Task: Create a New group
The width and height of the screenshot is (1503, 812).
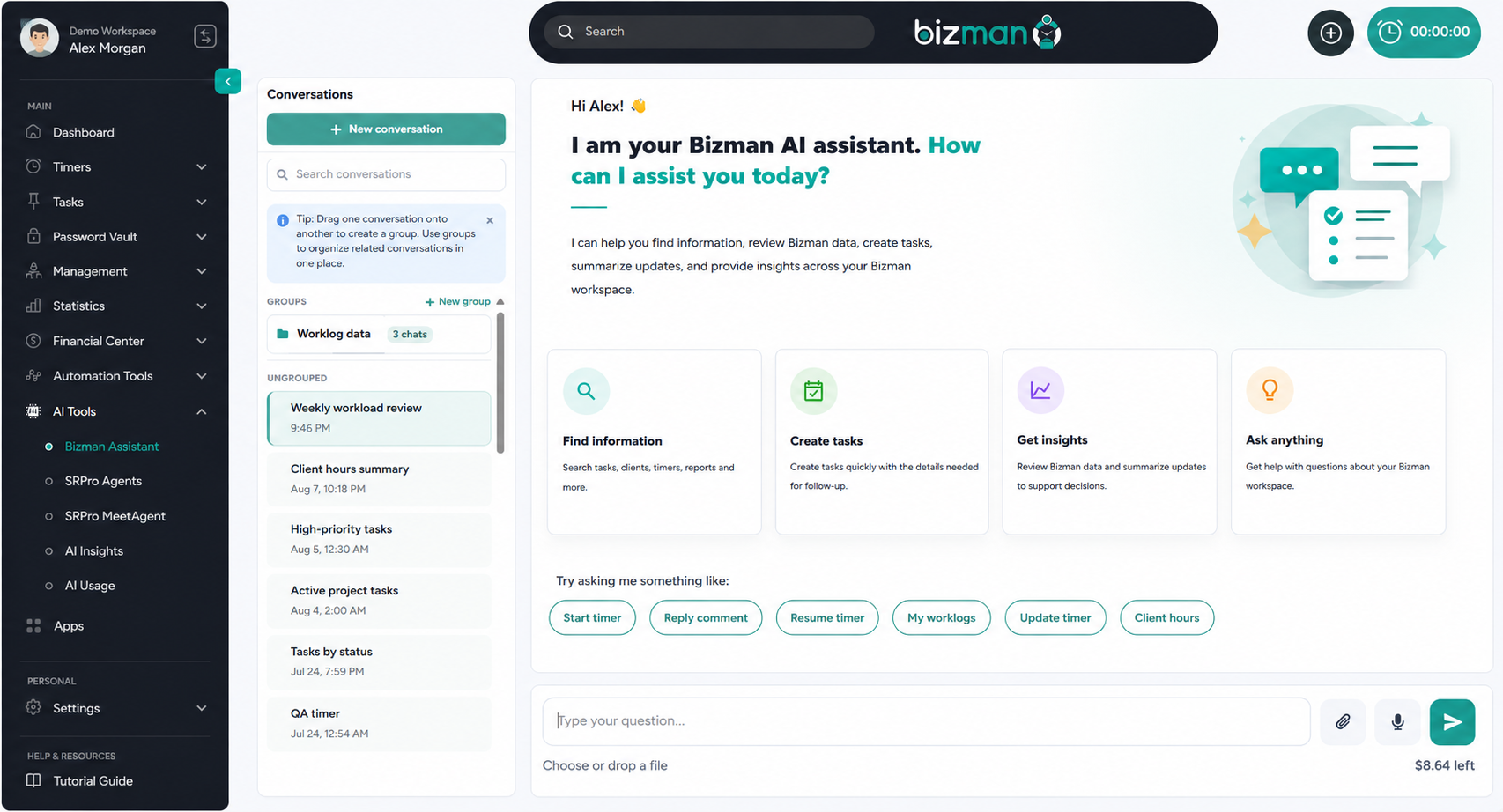Action: pyautogui.click(x=457, y=301)
